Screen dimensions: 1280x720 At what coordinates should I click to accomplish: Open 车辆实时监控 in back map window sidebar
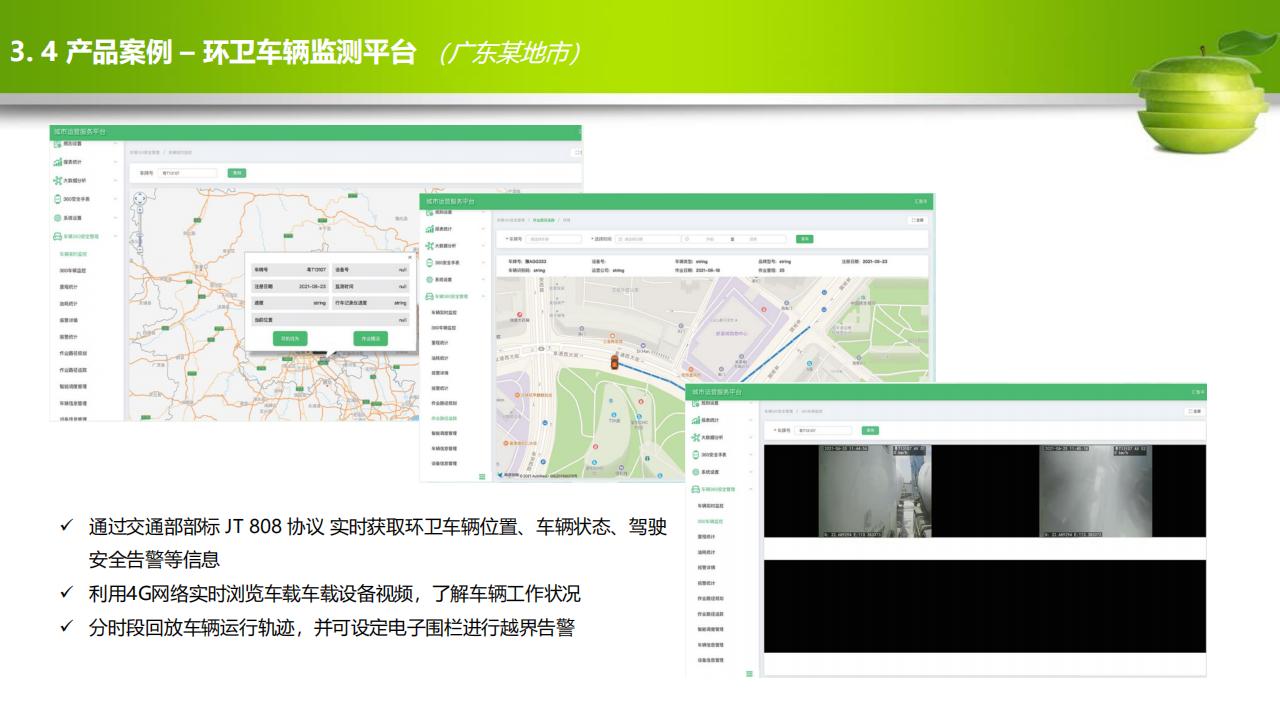tap(73, 254)
